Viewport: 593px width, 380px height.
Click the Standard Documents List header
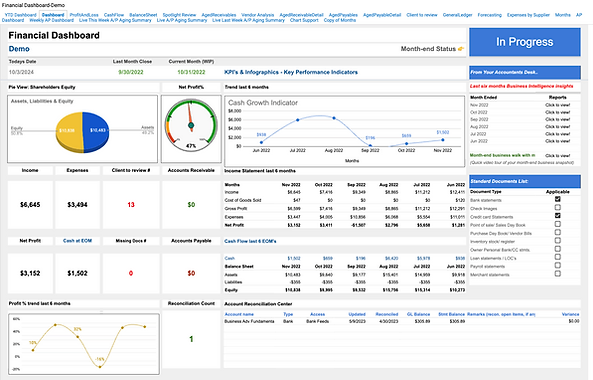coord(525,181)
